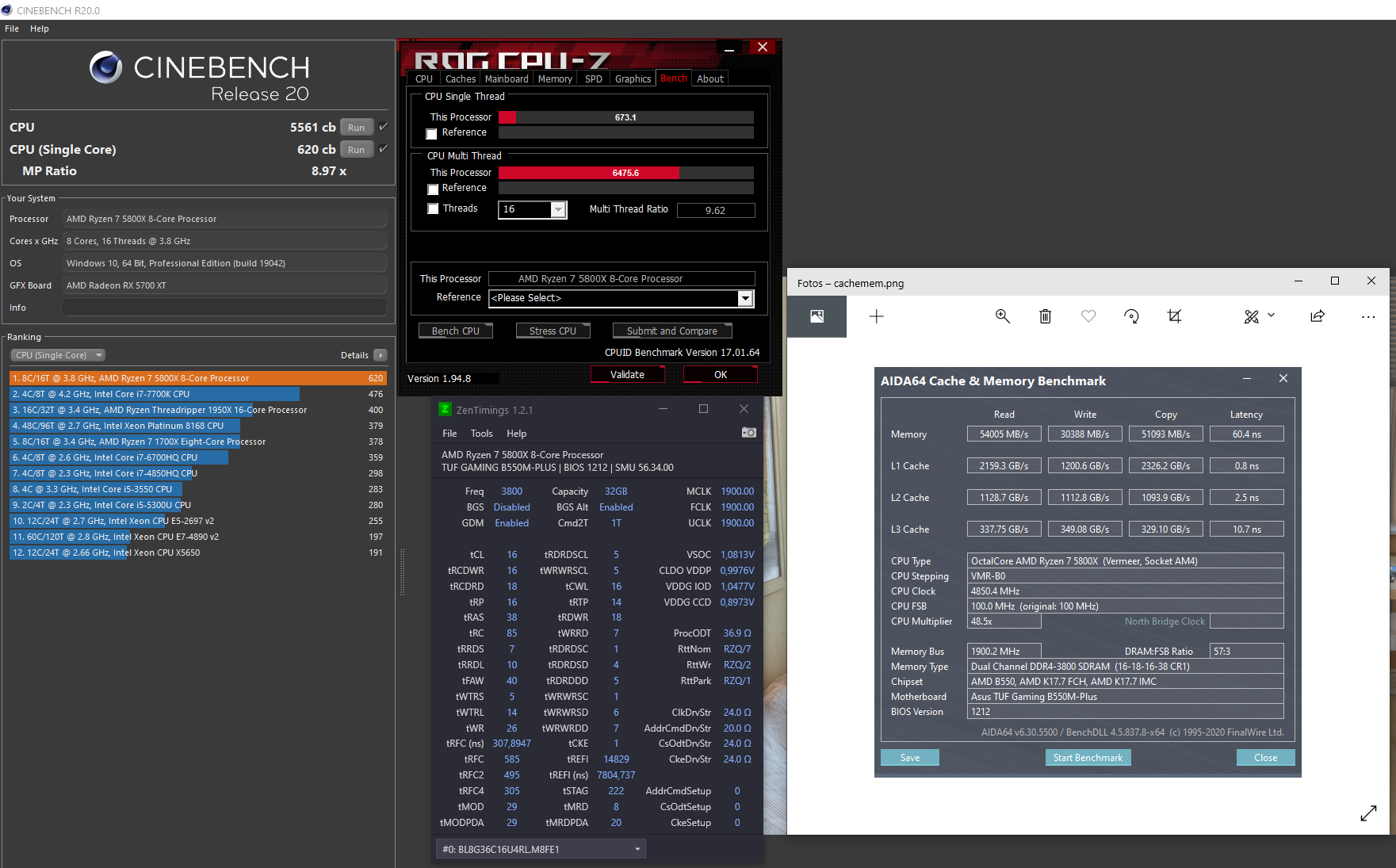Image resolution: width=1396 pixels, height=868 pixels.
Task: Switch to the Graphics tab in CPU-Z
Action: click(x=633, y=78)
